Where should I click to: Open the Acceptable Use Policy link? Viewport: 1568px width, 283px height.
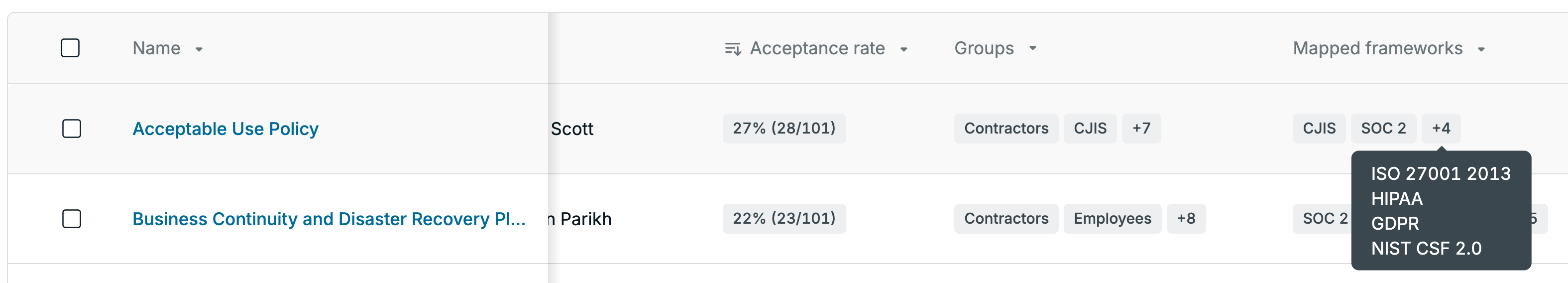(225, 129)
